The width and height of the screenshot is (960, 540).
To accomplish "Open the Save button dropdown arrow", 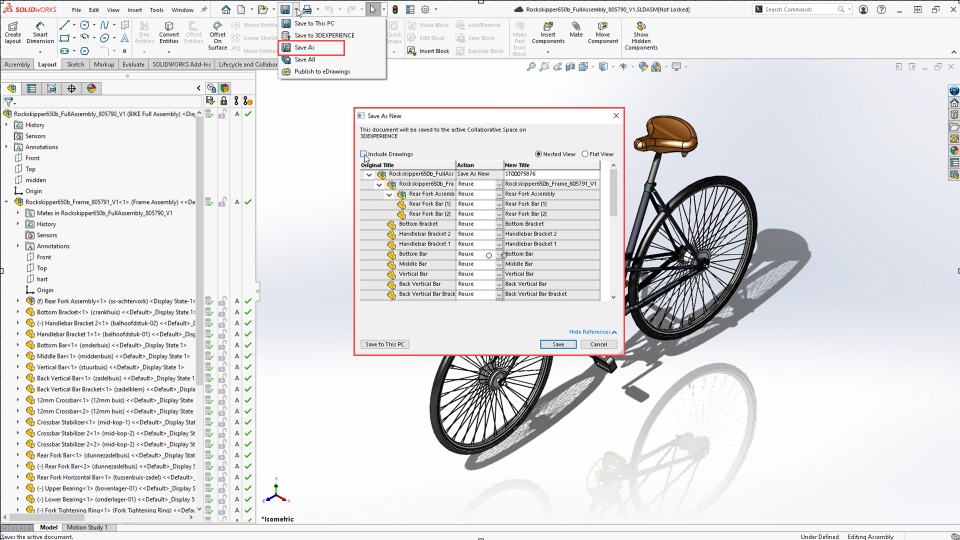I will click(x=296, y=9).
